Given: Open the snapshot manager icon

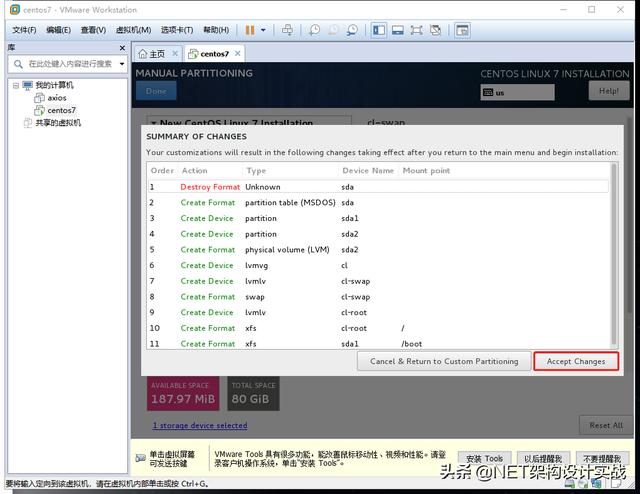Looking at the screenshot, I should (352, 30).
